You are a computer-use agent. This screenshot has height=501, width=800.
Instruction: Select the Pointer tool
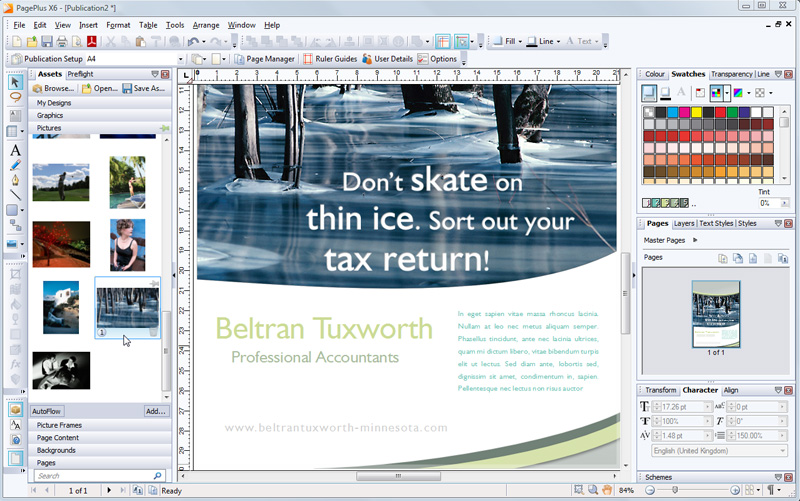click(15, 82)
